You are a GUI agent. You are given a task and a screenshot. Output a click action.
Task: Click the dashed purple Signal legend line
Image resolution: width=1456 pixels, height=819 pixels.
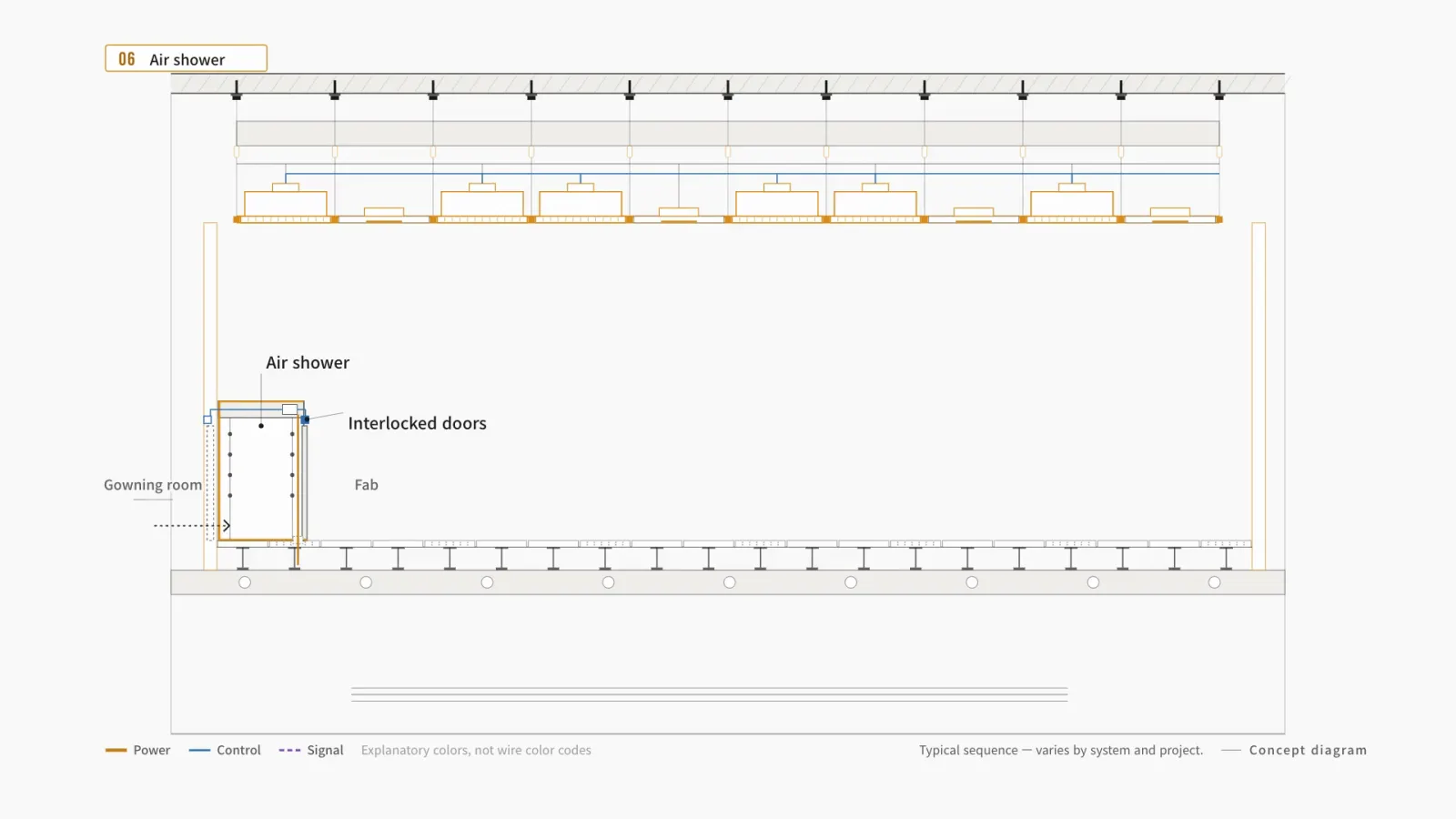coord(289,750)
